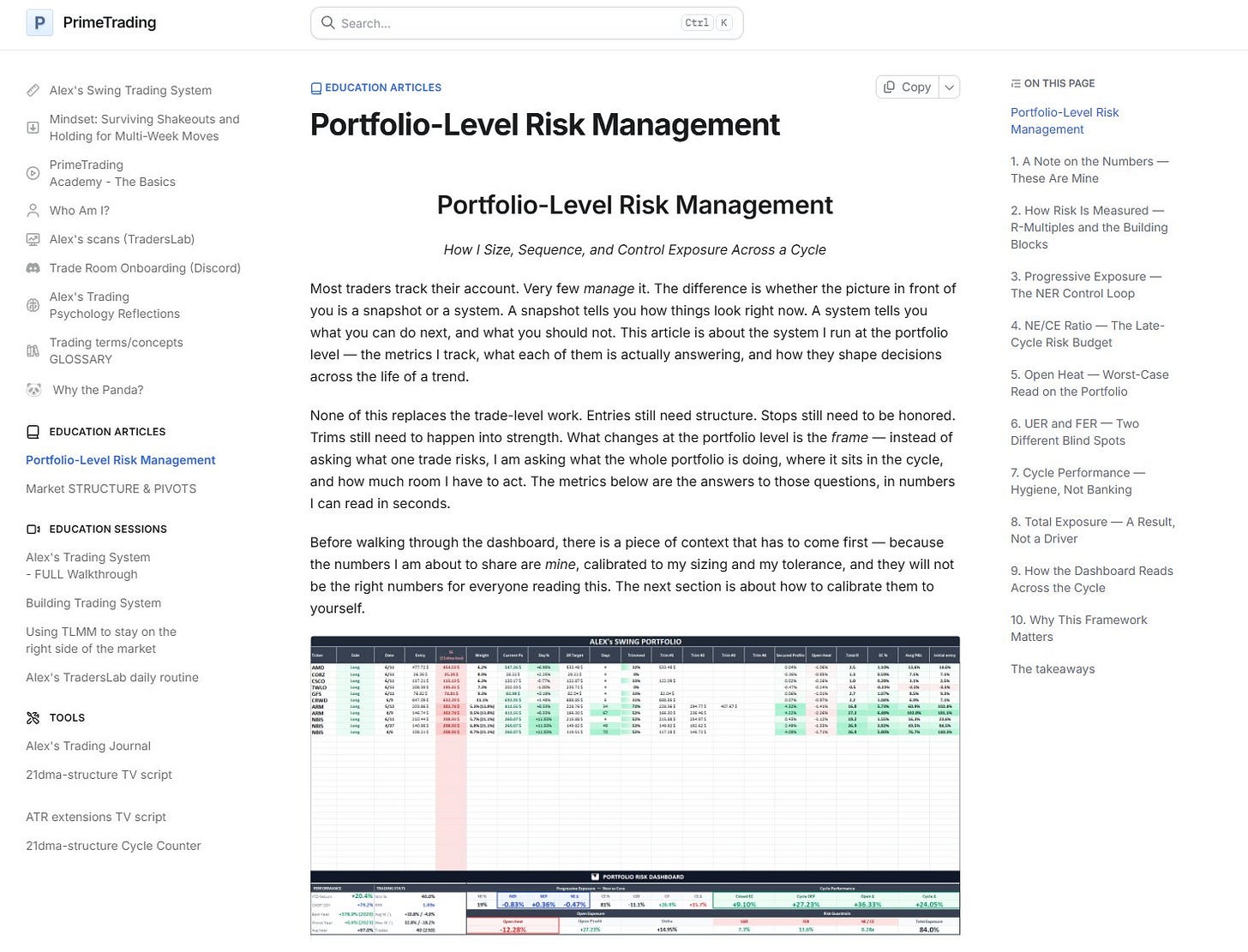Select Portfolio-Level Risk Management in sidebar

pos(120,460)
